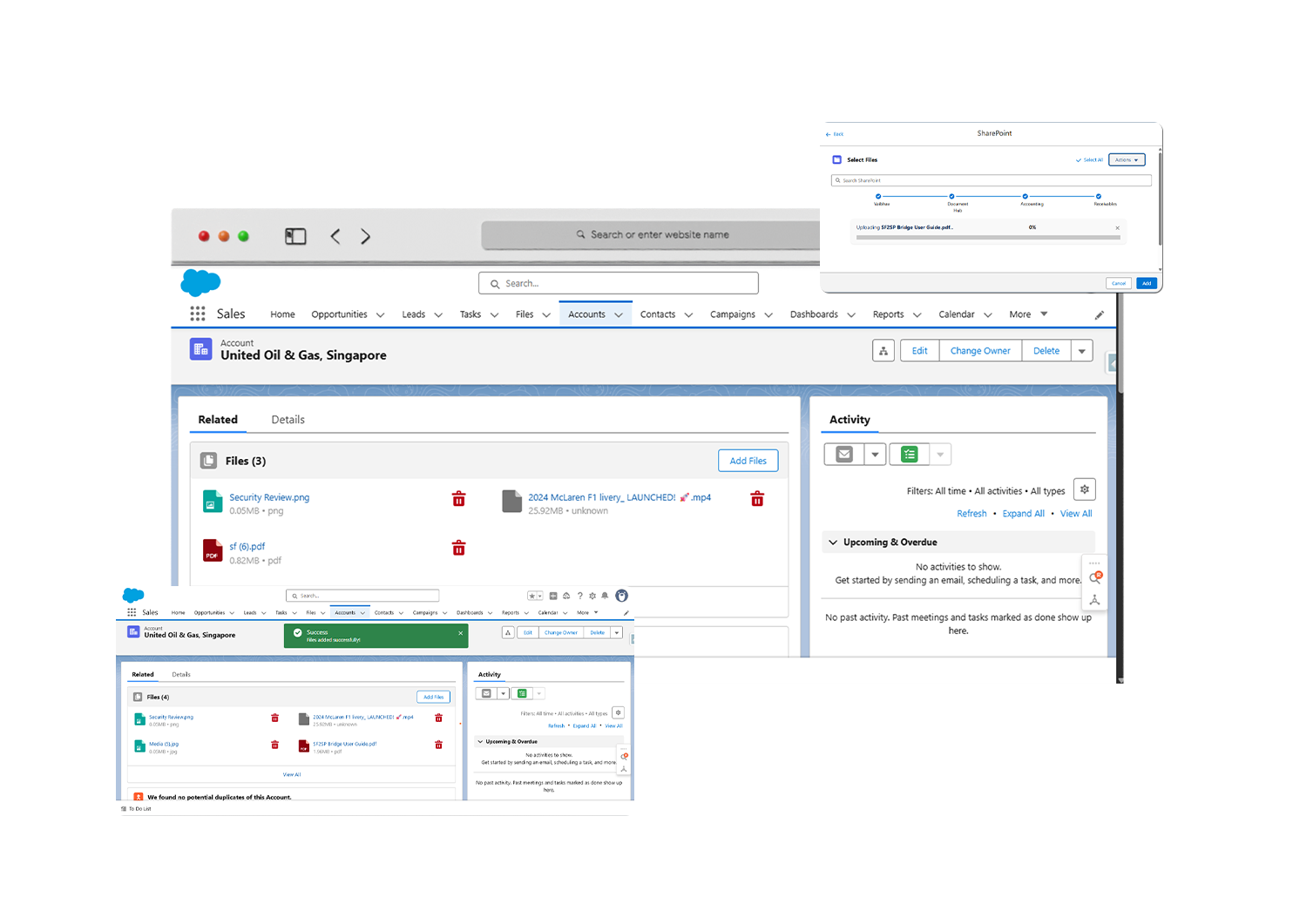Viewport: 1293px width, 924px height.
Task: Click the Add Files button
Action: (748, 461)
